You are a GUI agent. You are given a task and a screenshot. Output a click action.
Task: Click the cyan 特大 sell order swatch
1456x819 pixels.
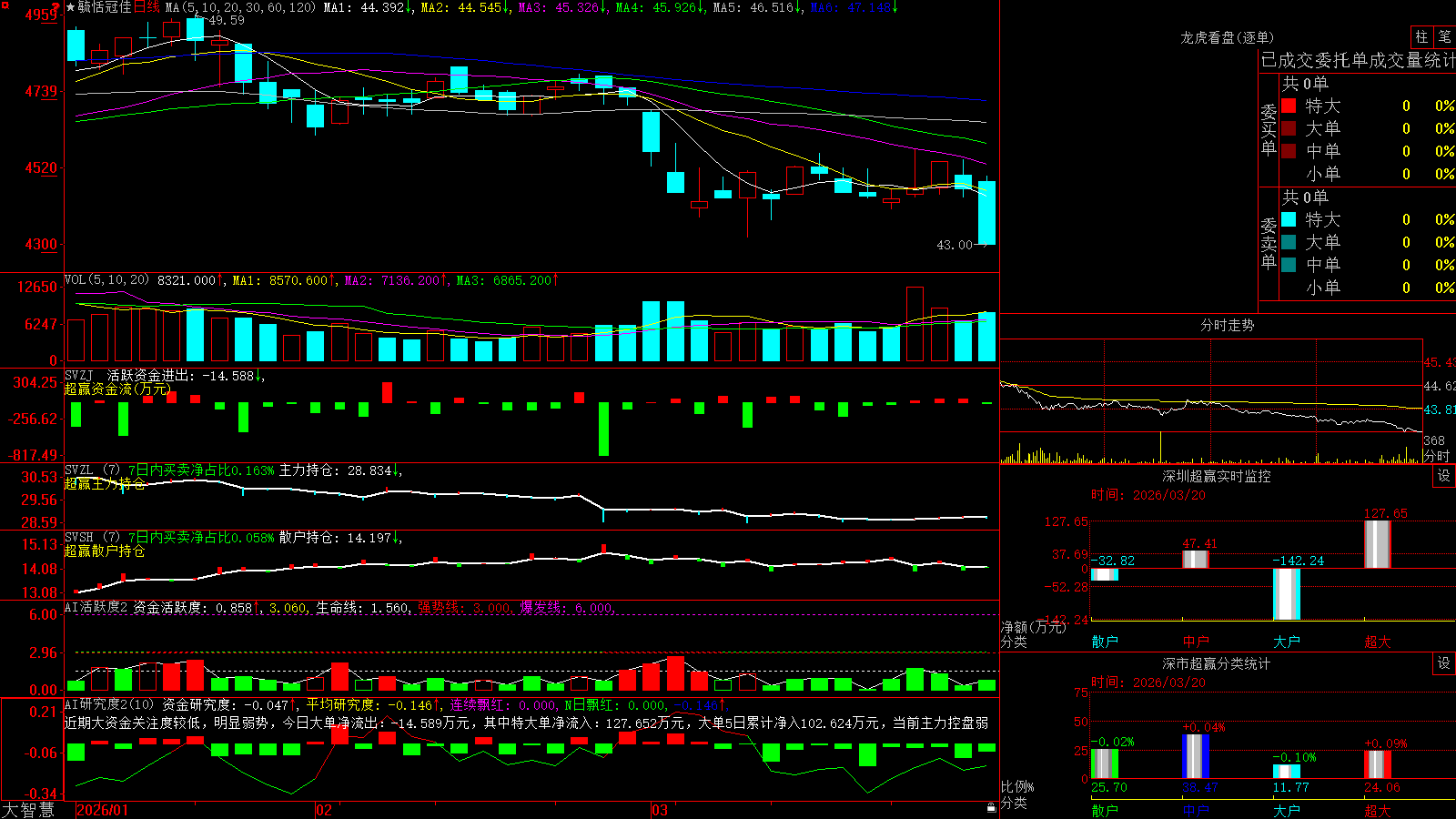pos(1289,219)
